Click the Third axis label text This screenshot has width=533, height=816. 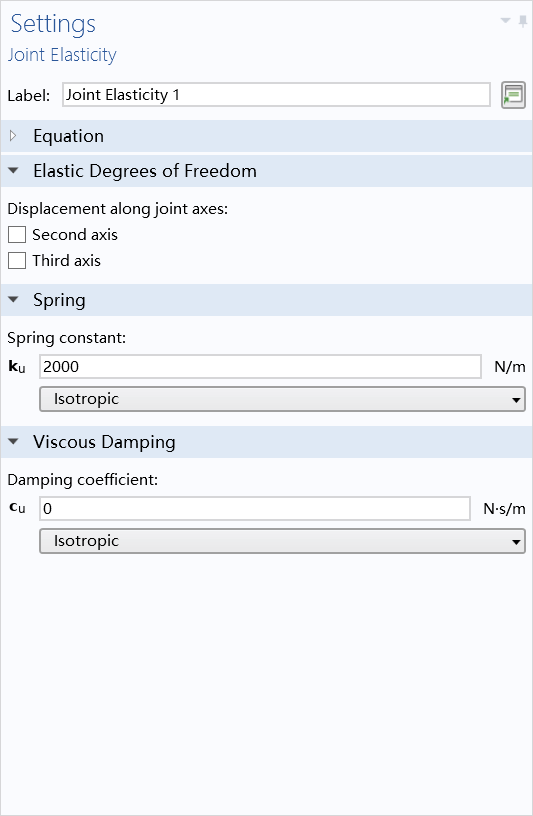click(x=67, y=260)
